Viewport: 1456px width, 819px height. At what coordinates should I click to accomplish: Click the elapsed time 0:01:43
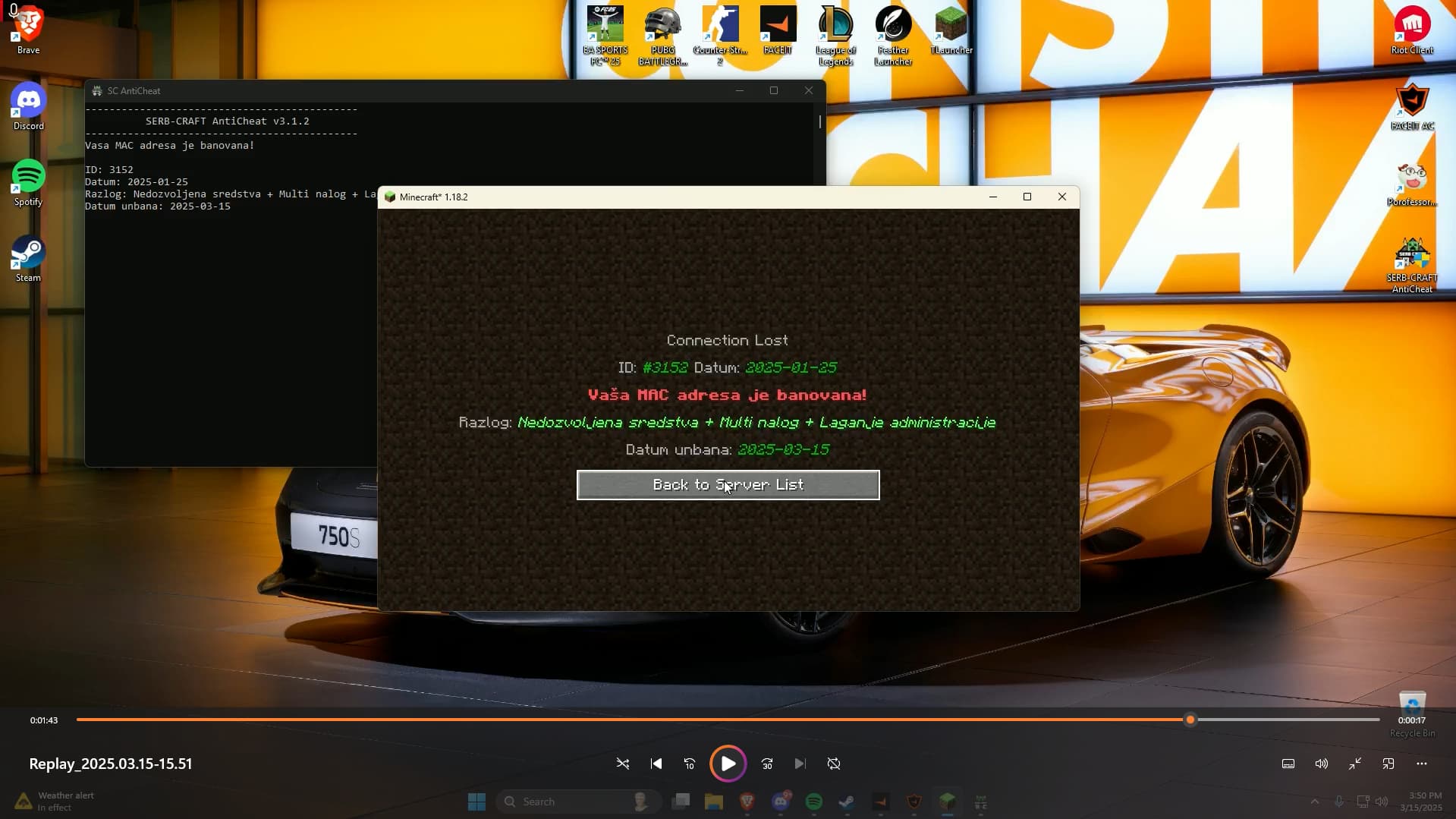[x=44, y=720]
